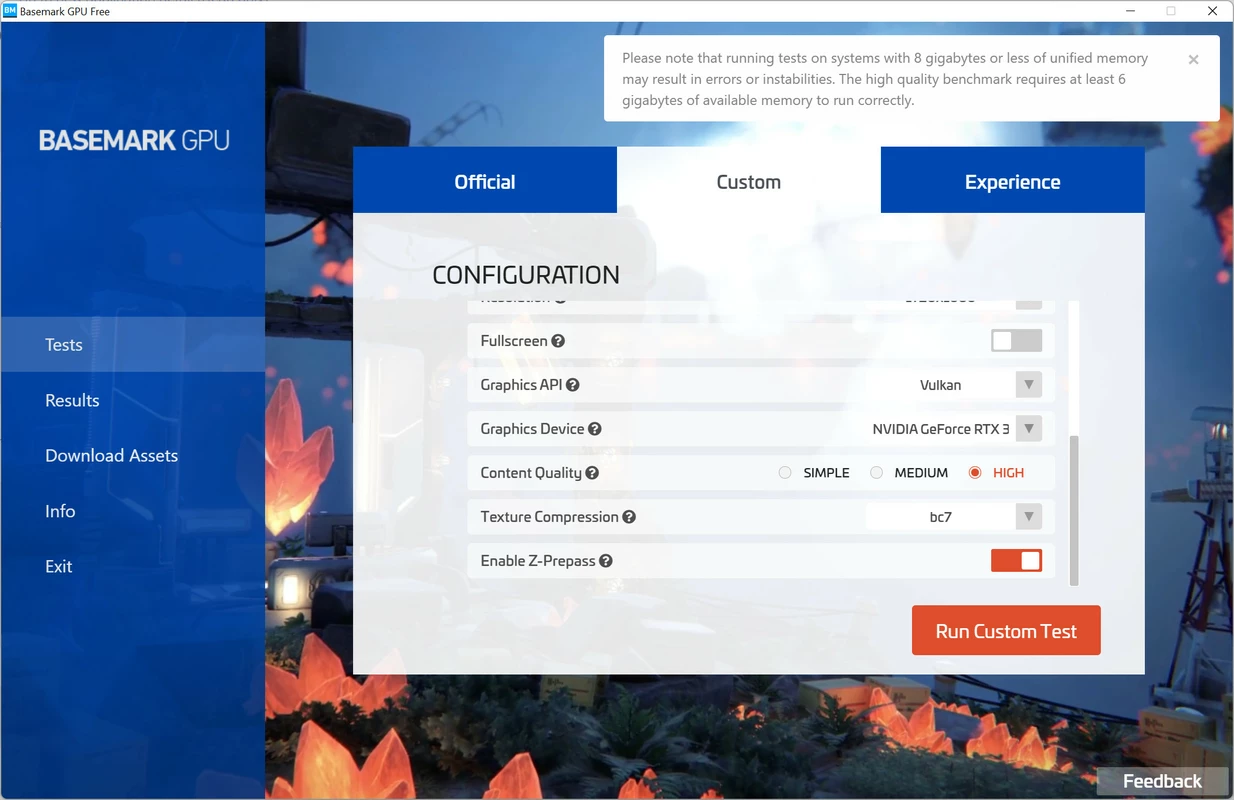The height and width of the screenshot is (800, 1234).
Task: Click the Run Custom Test button
Action: click(x=1006, y=630)
